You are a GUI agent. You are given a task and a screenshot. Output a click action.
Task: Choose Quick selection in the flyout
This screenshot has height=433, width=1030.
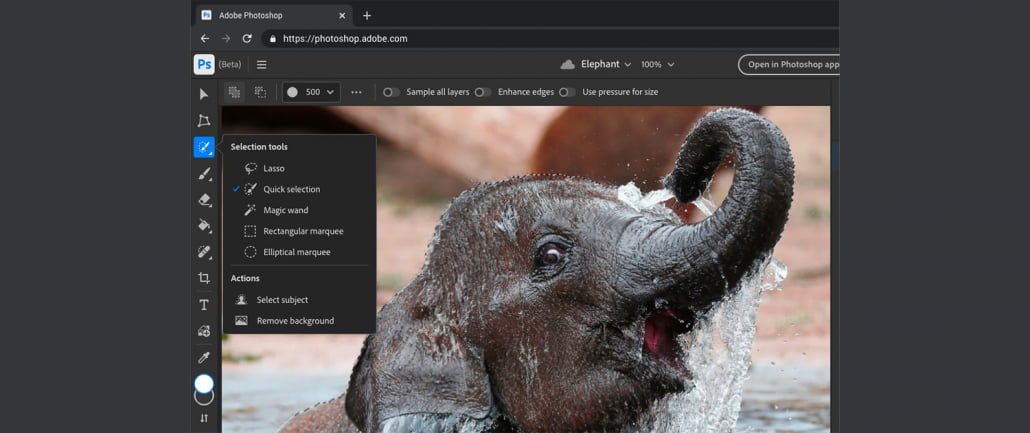[300, 189]
